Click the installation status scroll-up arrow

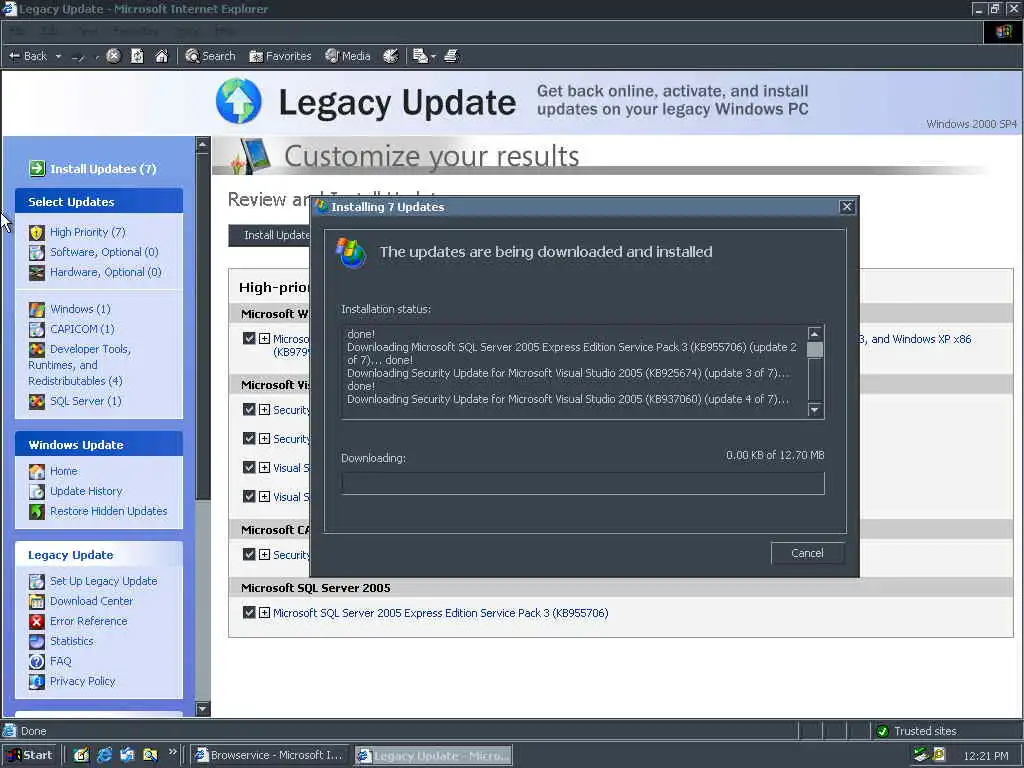coord(814,334)
